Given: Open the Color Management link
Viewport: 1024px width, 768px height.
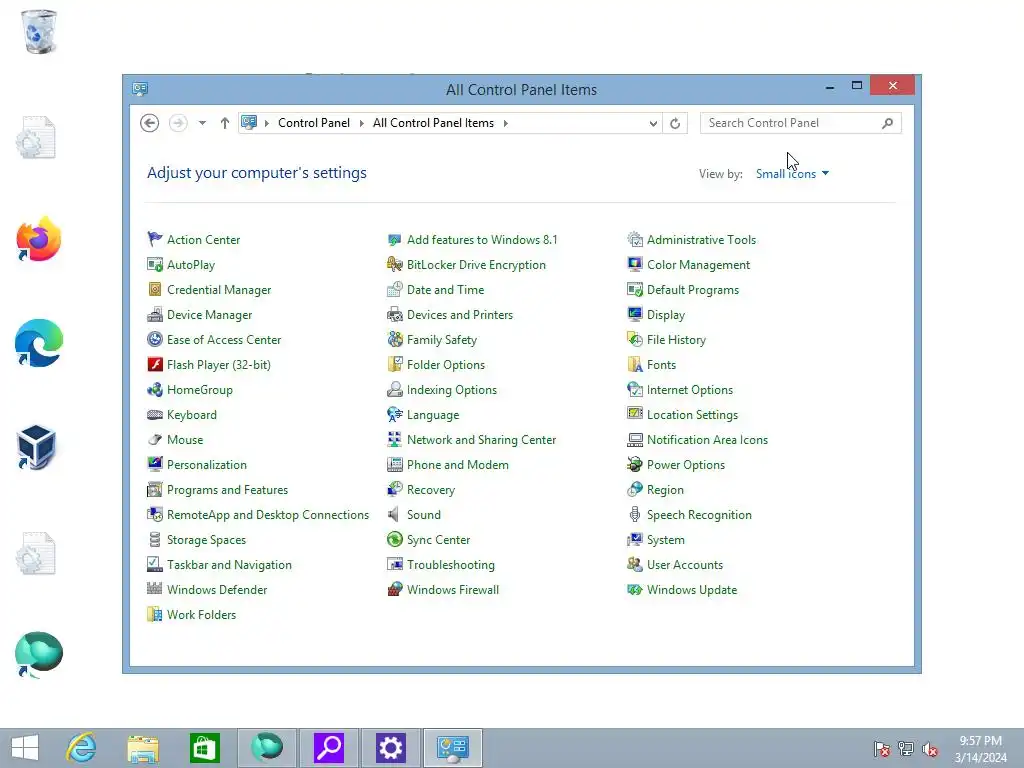Looking at the screenshot, I should pos(698,264).
